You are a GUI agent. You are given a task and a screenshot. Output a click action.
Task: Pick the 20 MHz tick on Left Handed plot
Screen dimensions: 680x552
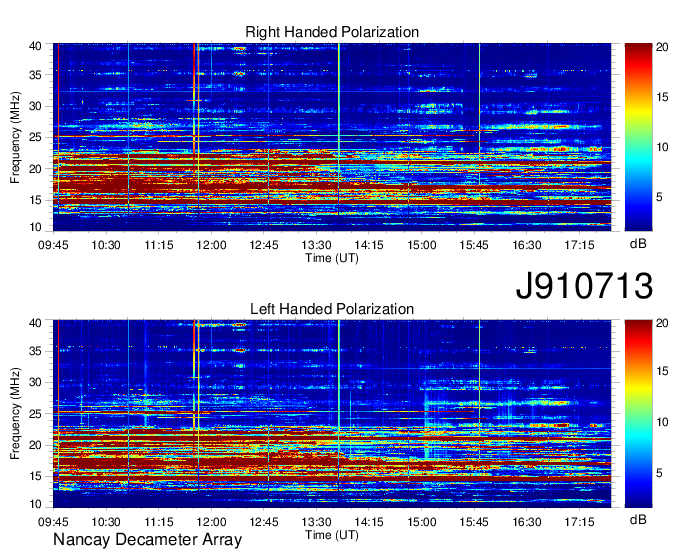click(35, 445)
